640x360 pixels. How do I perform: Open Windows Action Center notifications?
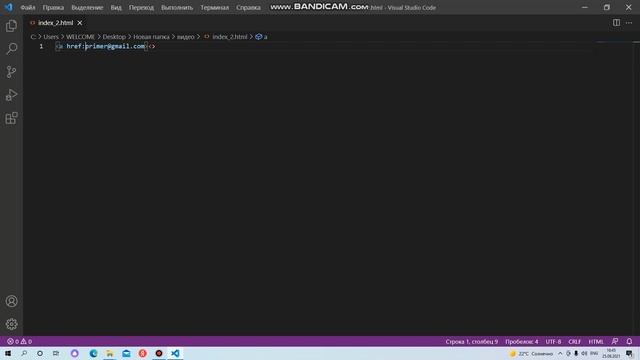point(630,353)
